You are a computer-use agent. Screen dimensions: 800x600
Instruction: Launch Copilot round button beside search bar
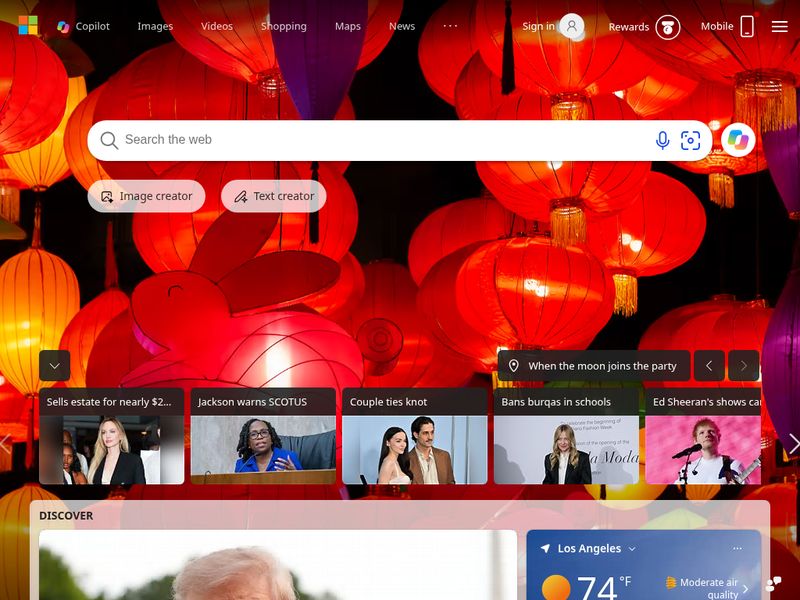tap(738, 140)
